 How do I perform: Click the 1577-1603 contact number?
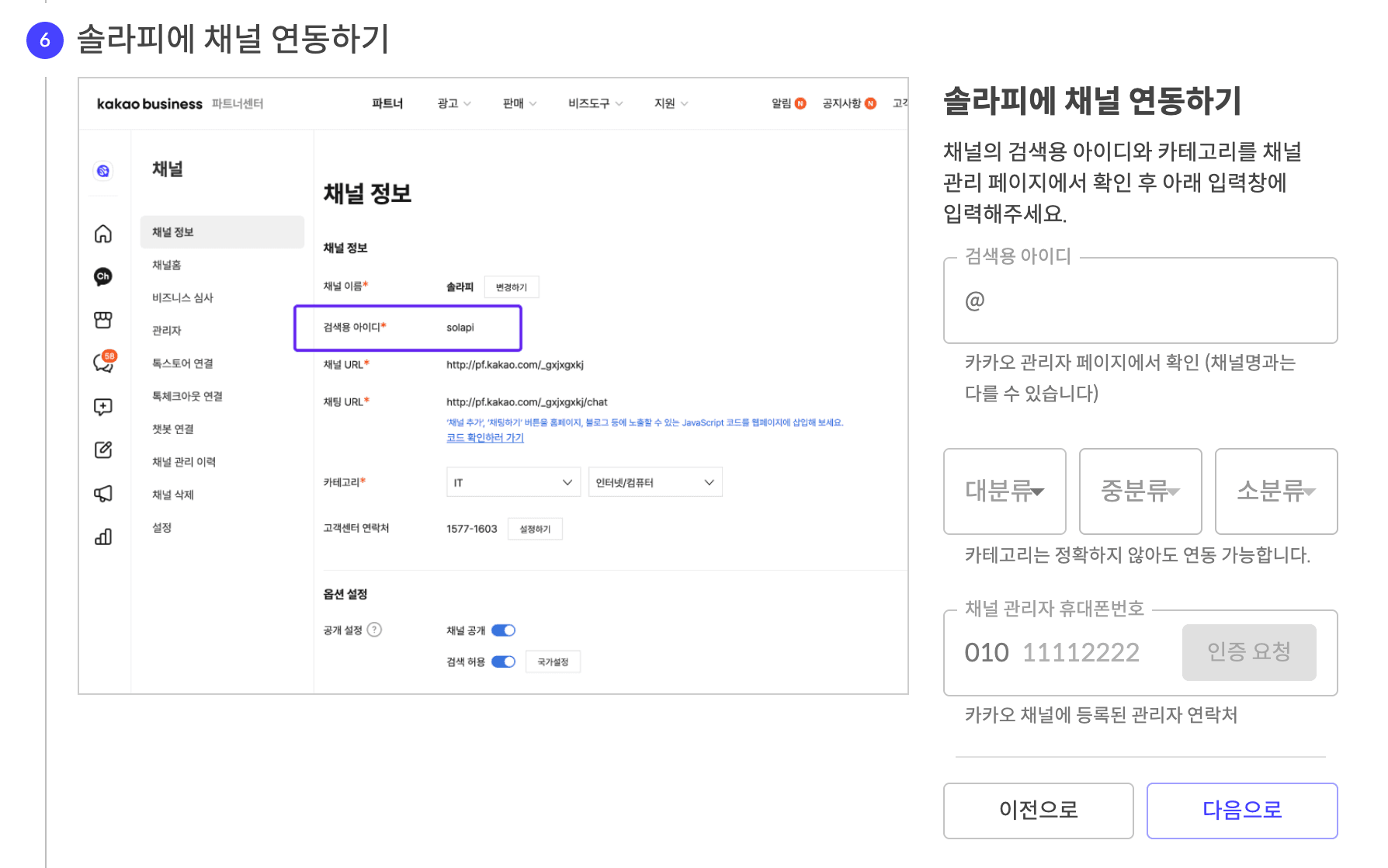pos(471,529)
